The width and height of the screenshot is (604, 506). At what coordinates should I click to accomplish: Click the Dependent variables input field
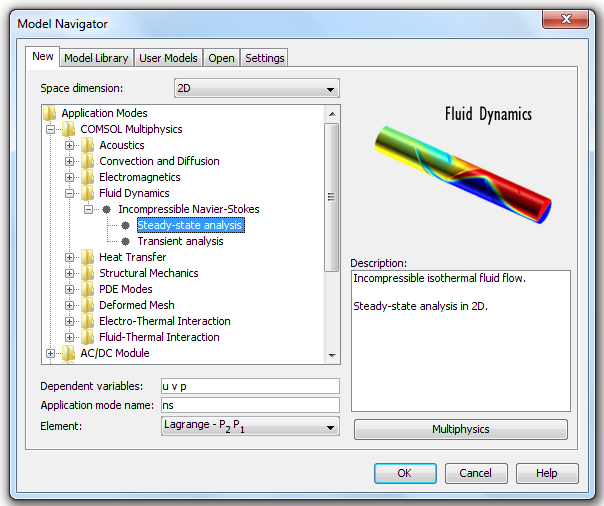[250, 386]
